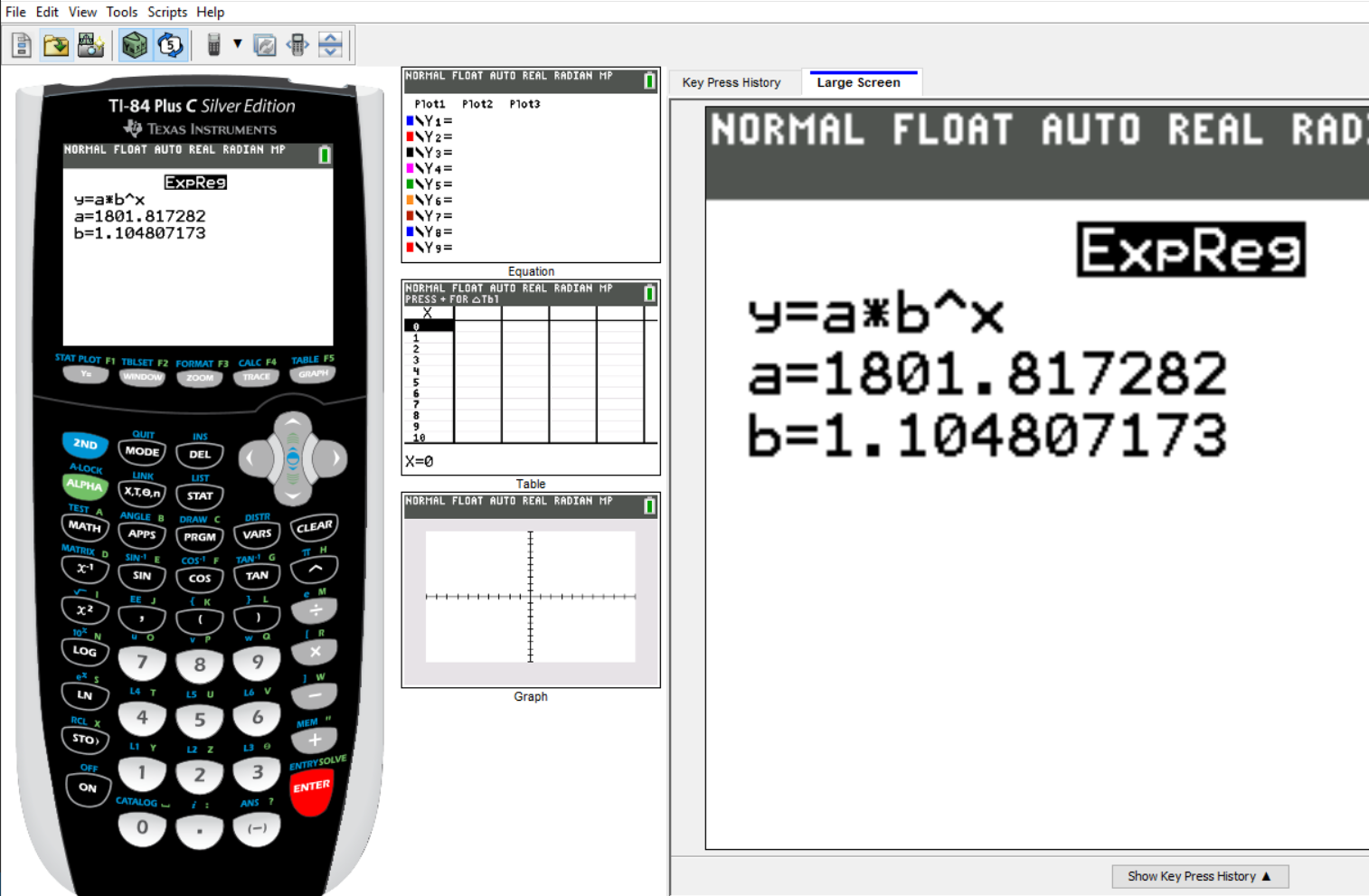Click the negative (−) key

click(x=257, y=828)
